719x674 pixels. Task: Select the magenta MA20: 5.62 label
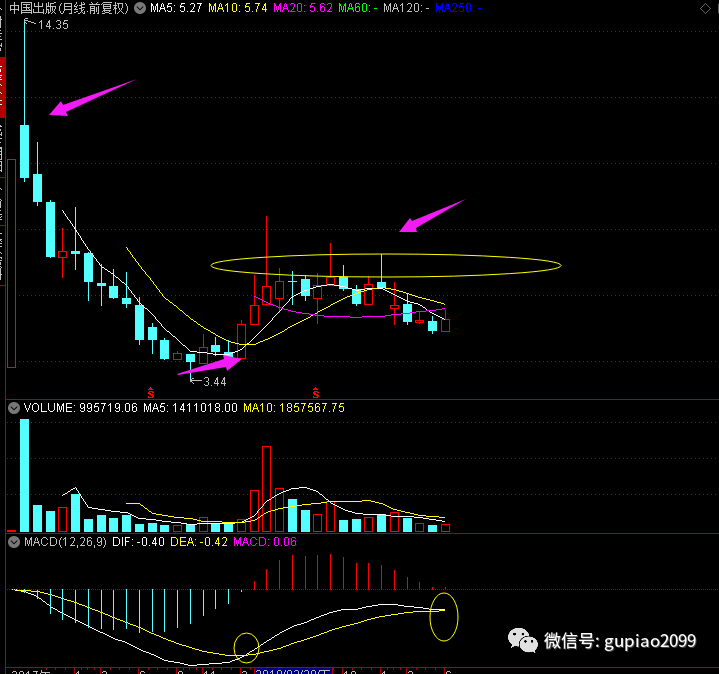pos(303,8)
